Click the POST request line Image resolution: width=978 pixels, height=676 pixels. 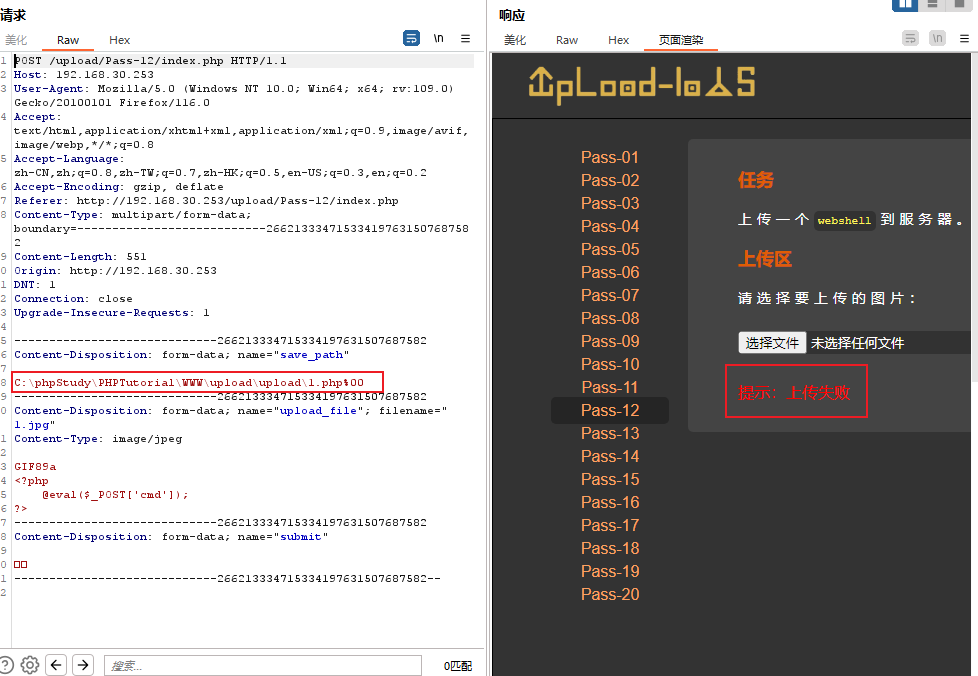pos(150,60)
